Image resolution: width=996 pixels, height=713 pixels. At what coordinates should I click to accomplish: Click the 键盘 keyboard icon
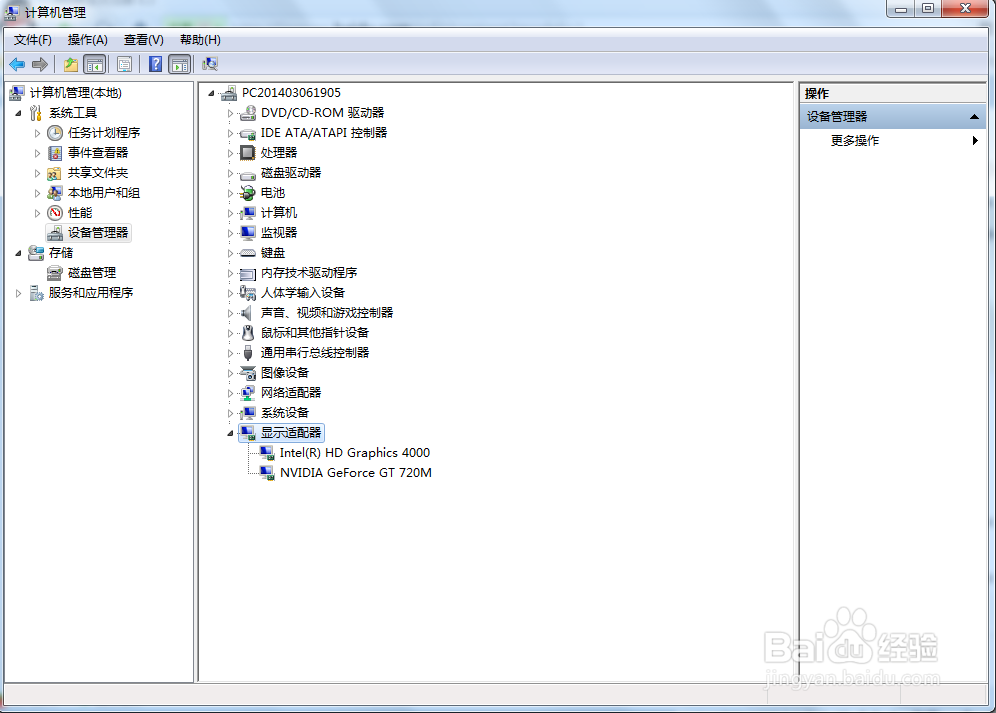coord(248,253)
